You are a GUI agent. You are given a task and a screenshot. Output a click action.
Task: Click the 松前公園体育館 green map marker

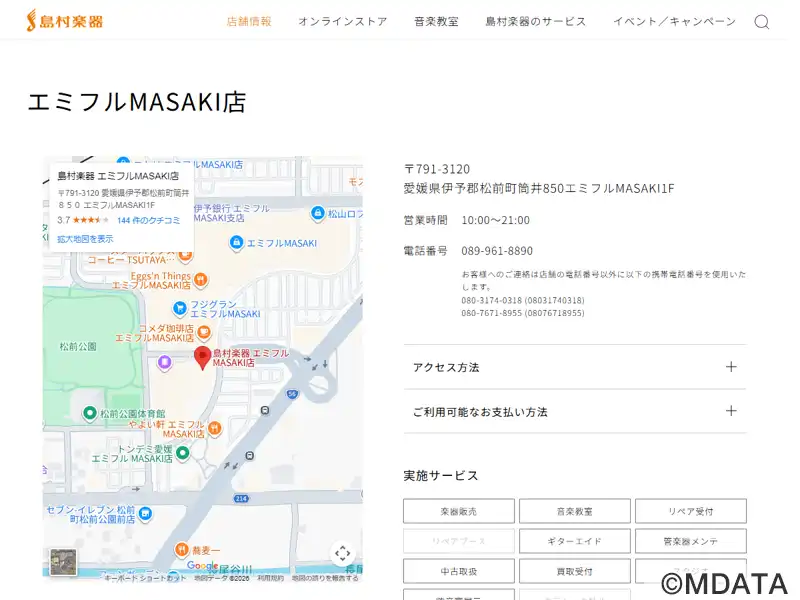90,413
